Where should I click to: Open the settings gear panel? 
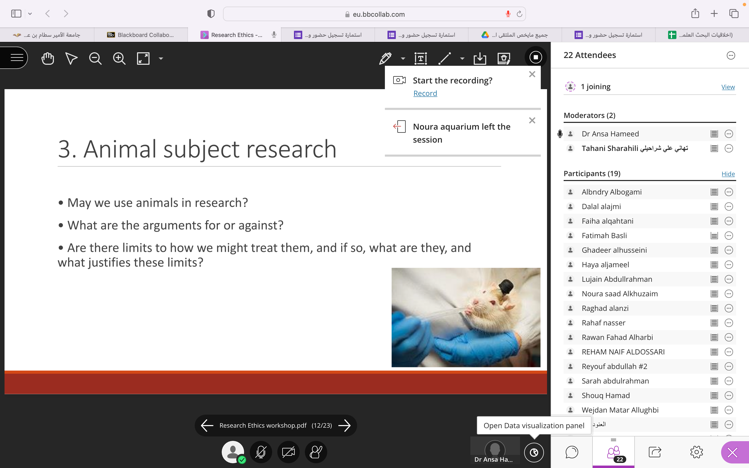pyautogui.click(x=696, y=452)
